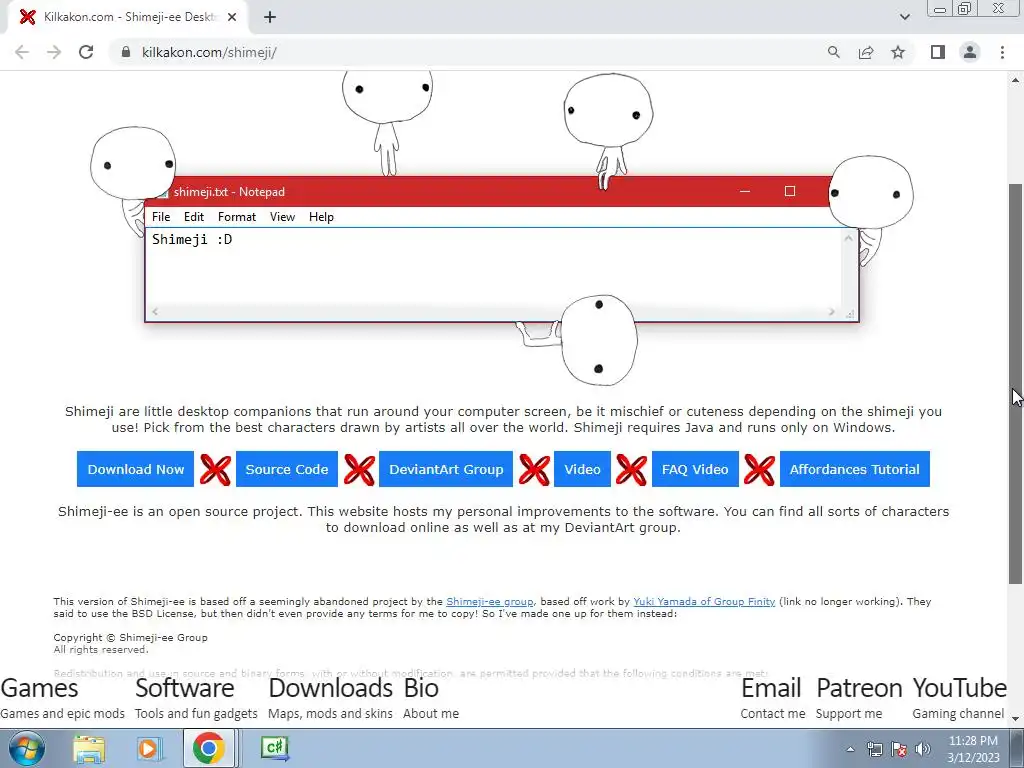Image resolution: width=1024 pixels, height=768 pixels.
Task: Click the scrollbar up arrow
Action: click(1015, 80)
